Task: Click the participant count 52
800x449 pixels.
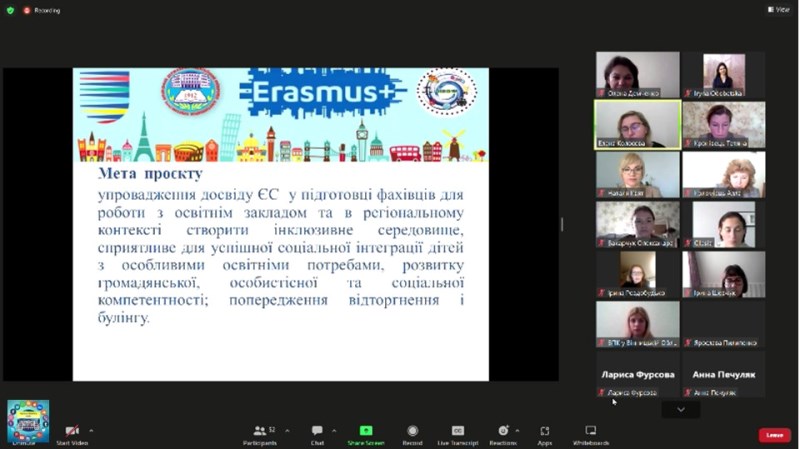Action: coord(272,429)
